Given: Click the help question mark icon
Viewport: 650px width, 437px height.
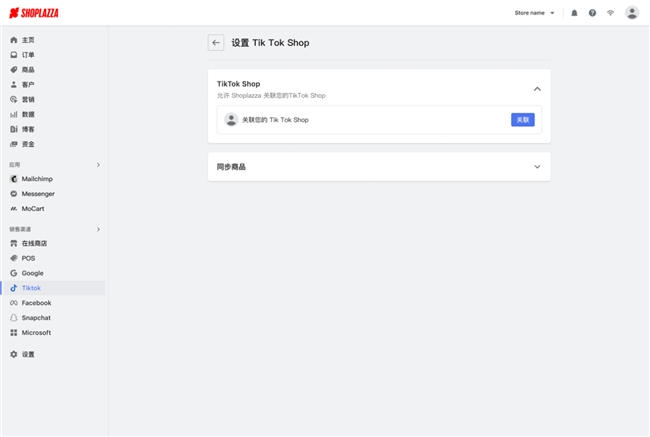Looking at the screenshot, I should (592, 13).
